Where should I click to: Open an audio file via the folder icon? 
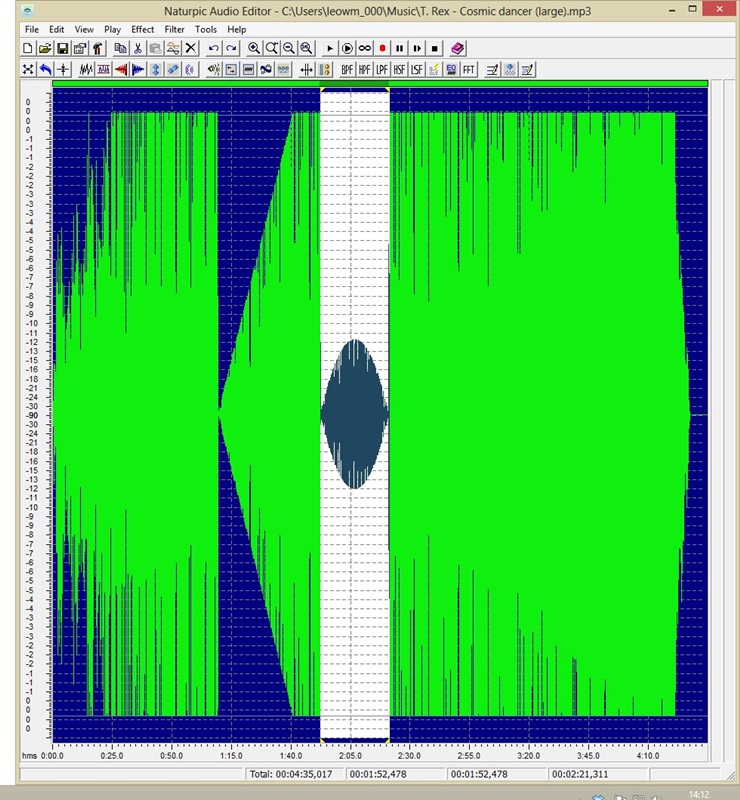[45, 48]
